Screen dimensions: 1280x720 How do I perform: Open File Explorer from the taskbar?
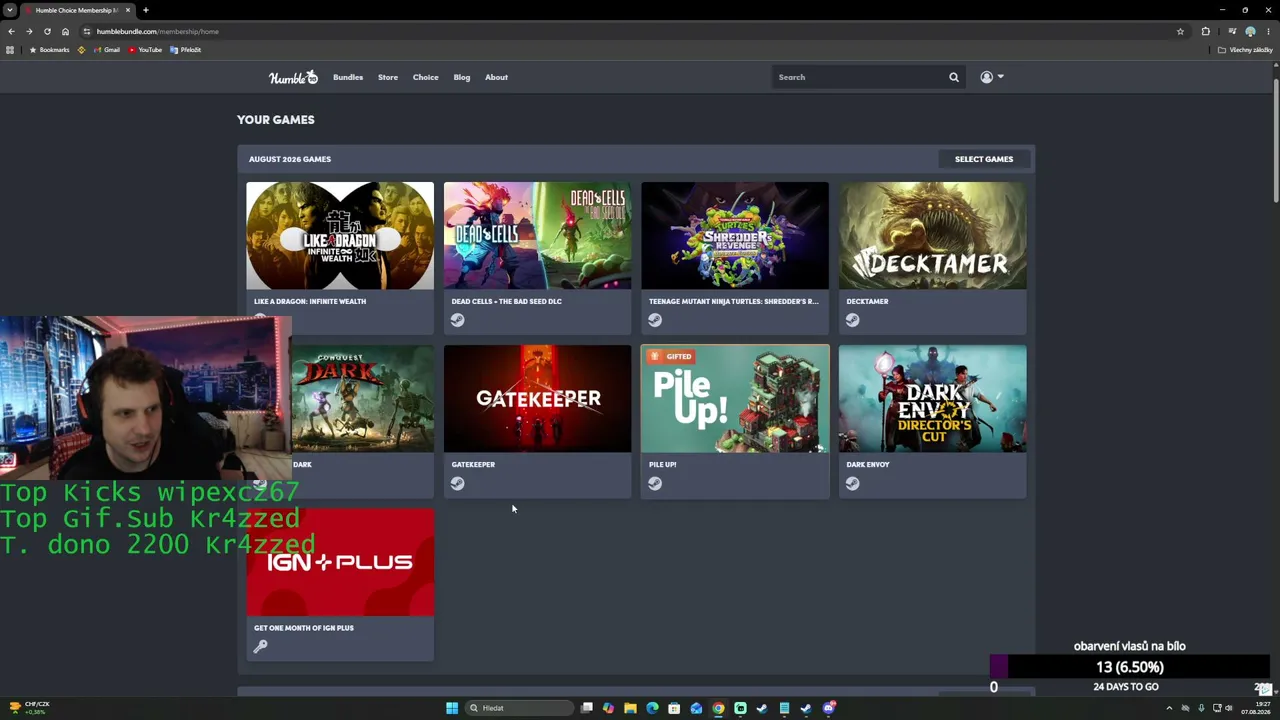[x=630, y=708]
